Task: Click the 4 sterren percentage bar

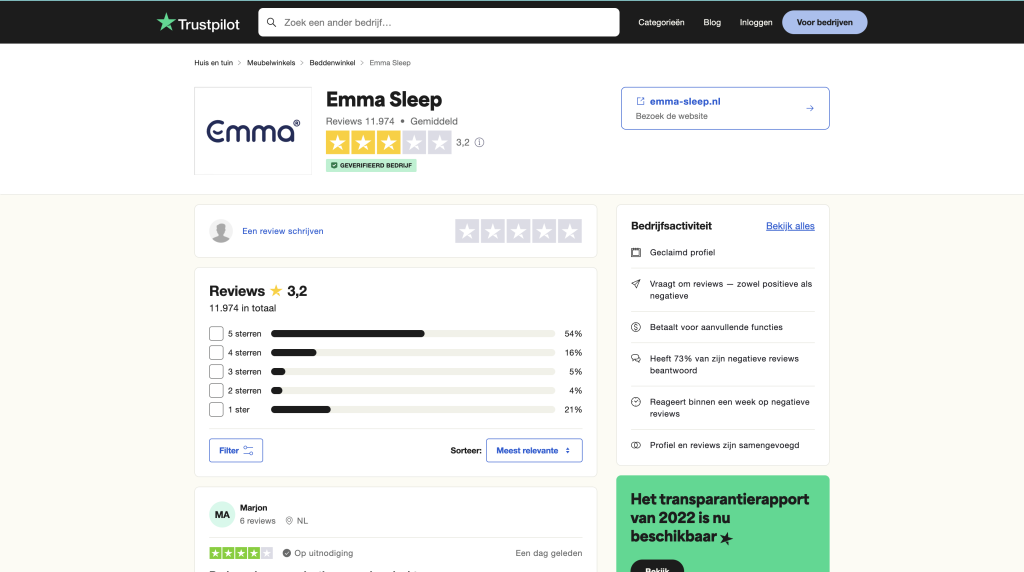Action: point(413,353)
